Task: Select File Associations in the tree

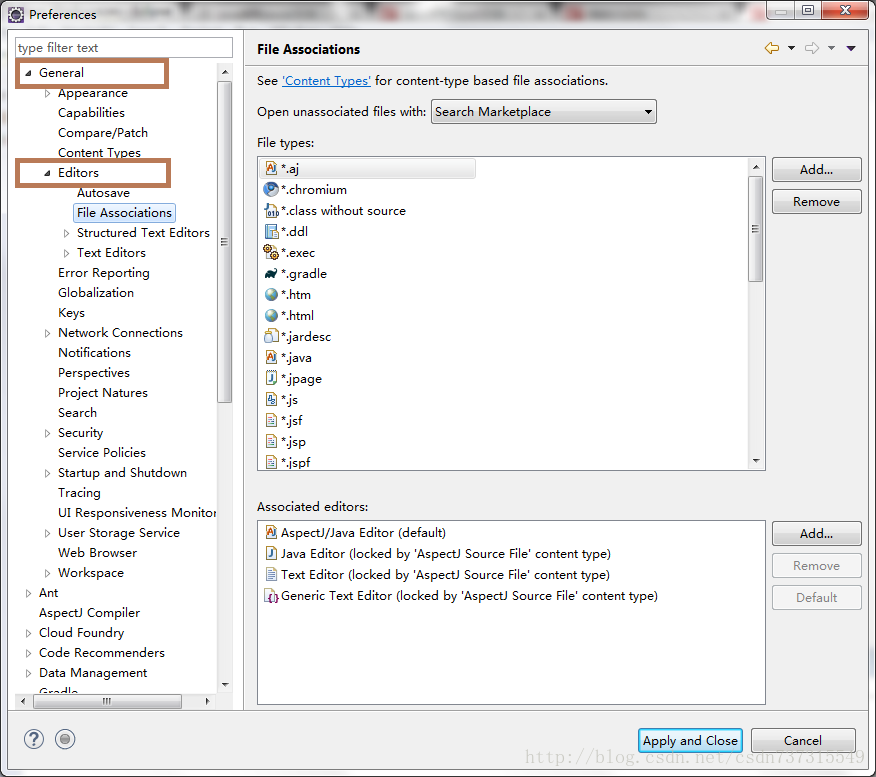Action: [x=124, y=213]
